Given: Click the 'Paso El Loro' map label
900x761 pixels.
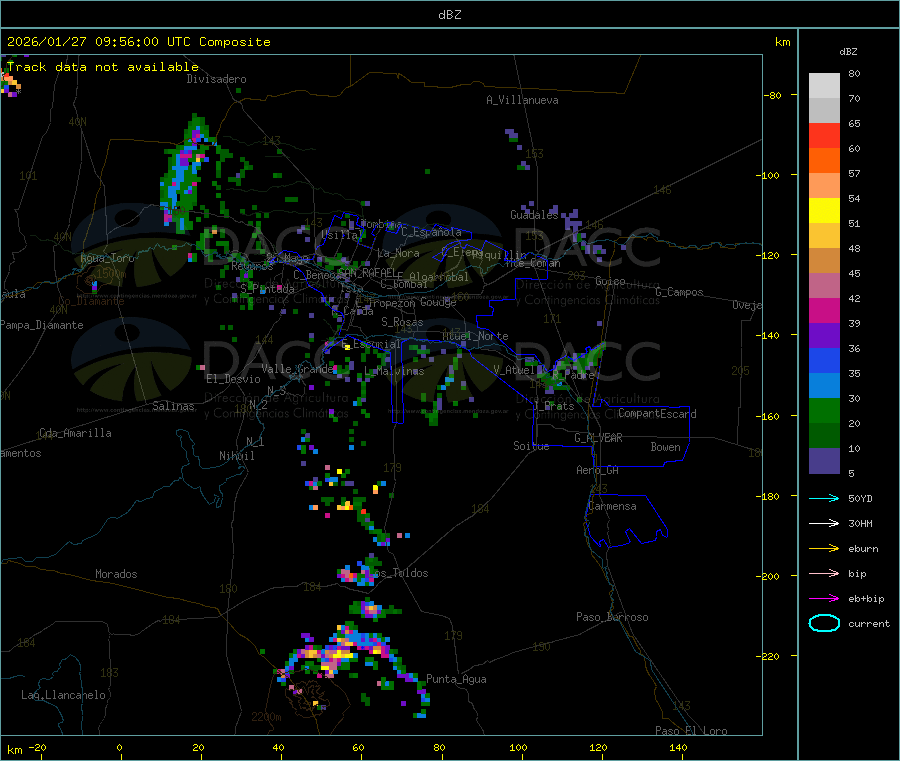Looking at the screenshot, I should click(x=691, y=731).
